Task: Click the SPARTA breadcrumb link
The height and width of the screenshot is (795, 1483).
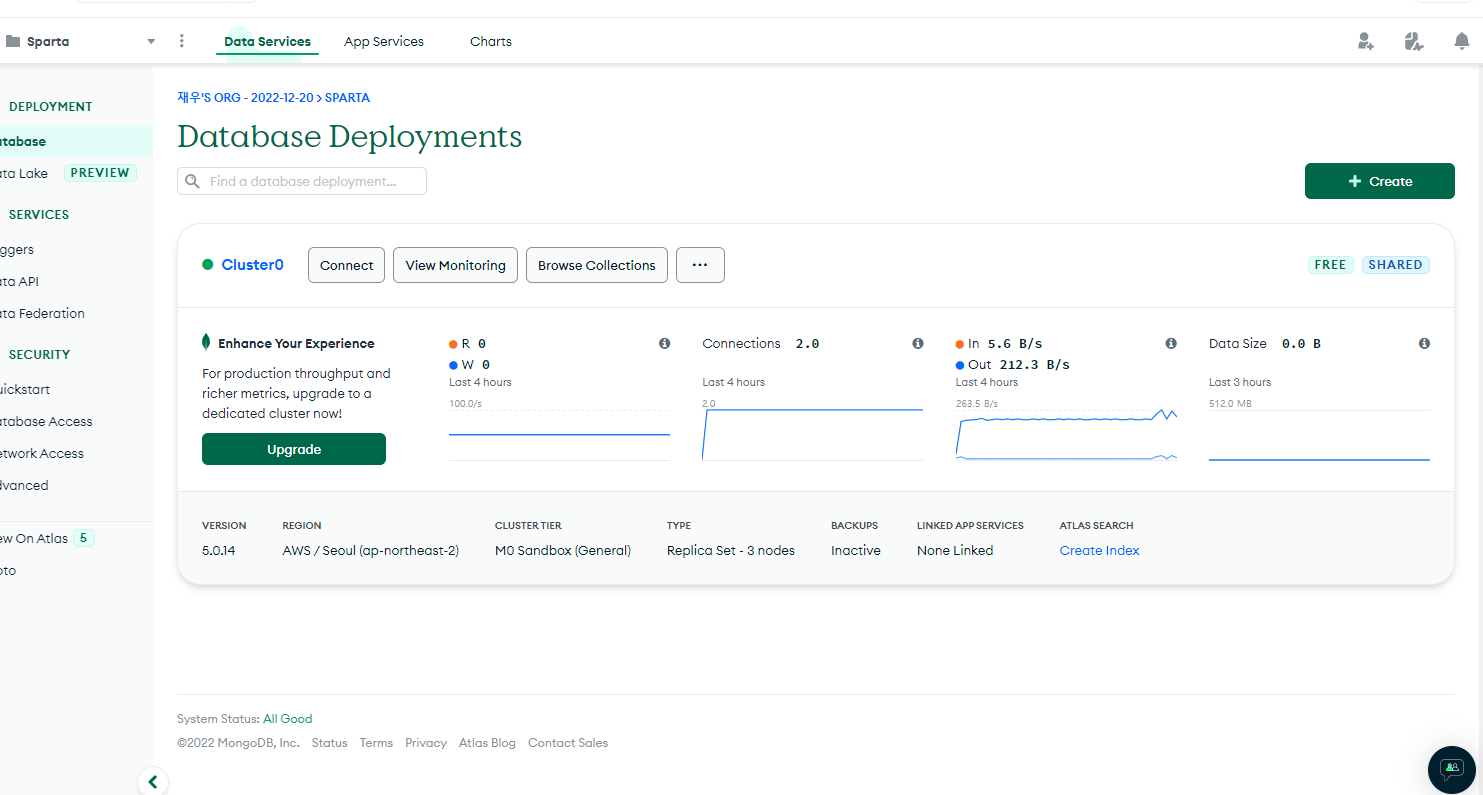Action: click(347, 98)
